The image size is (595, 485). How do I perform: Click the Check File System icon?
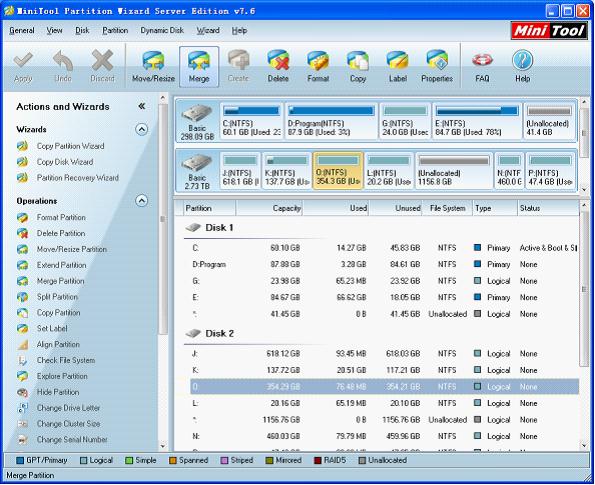point(23,361)
